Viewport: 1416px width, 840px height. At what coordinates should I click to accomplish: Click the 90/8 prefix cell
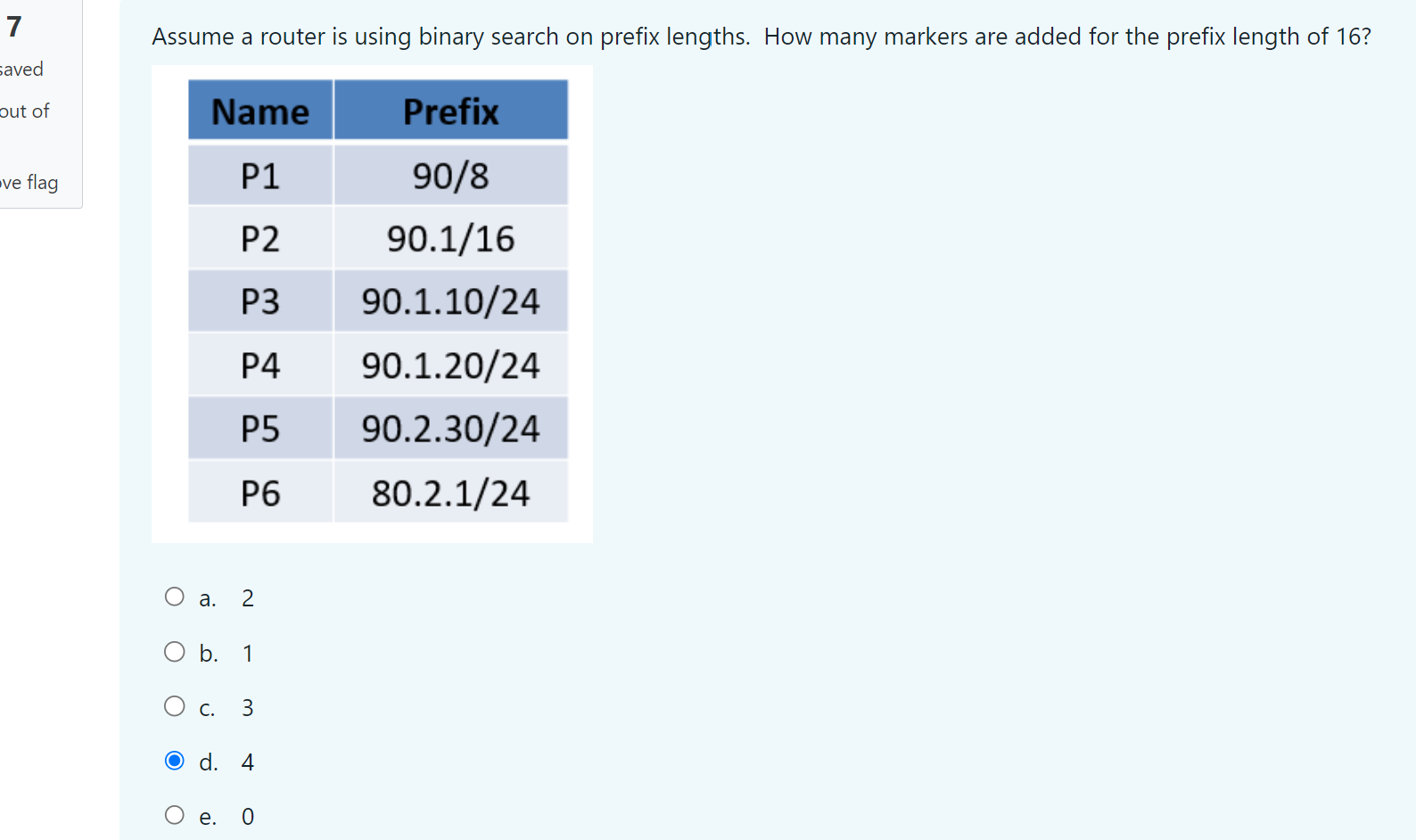pos(450,175)
